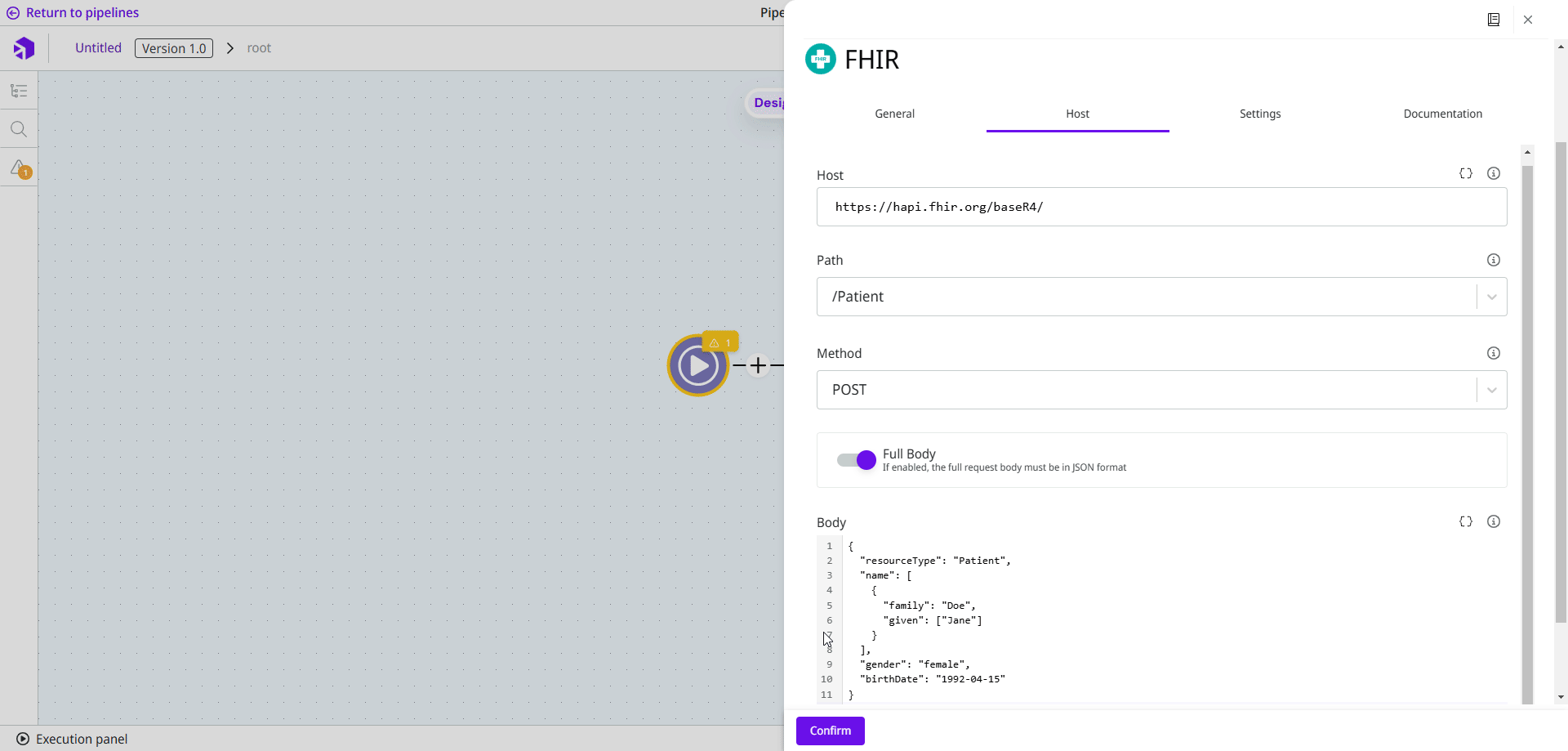
Task: Open Body expression editor braces icon
Action: tap(1466, 521)
